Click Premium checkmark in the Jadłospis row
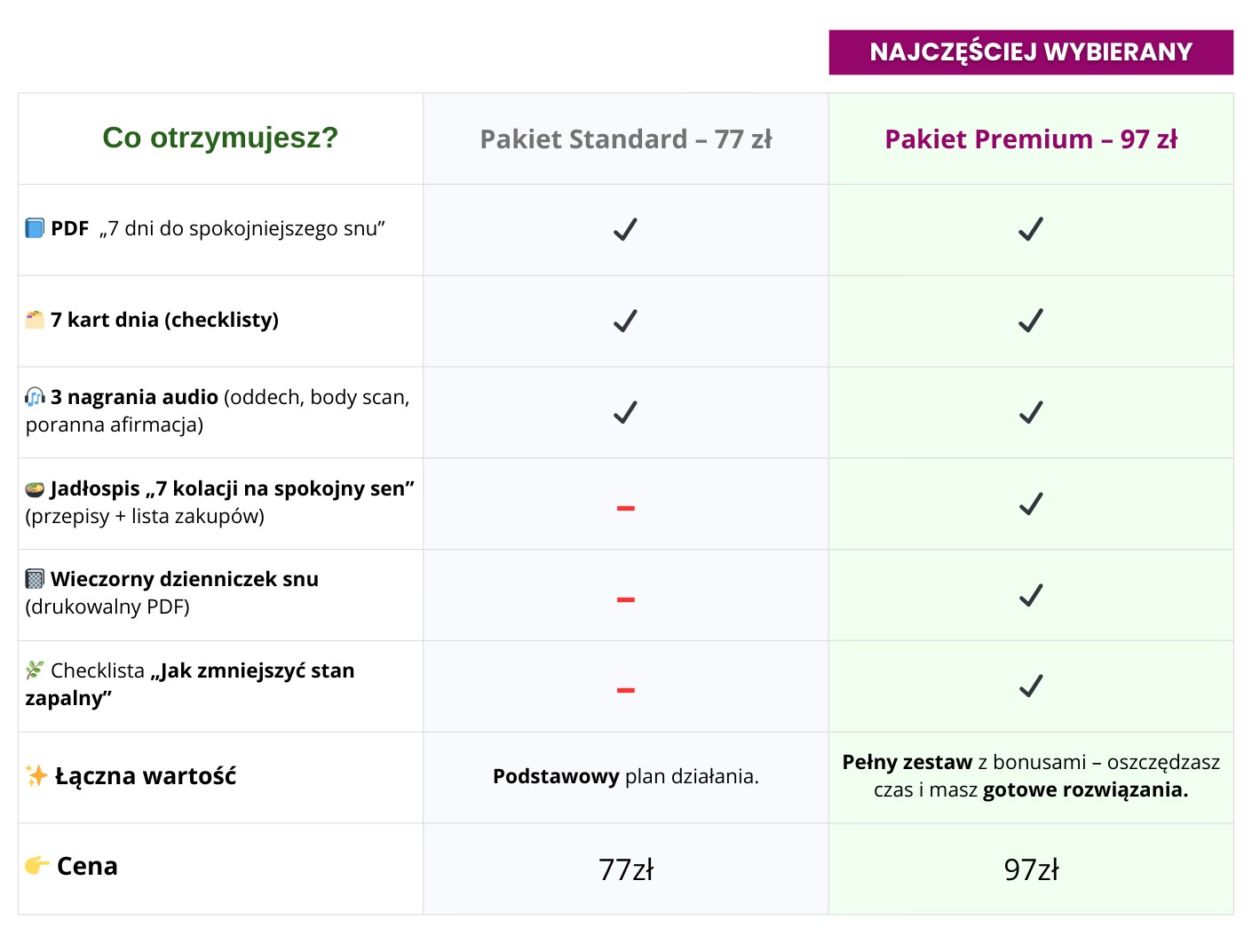The width and height of the screenshot is (1252, 952). pos(1031,504)
